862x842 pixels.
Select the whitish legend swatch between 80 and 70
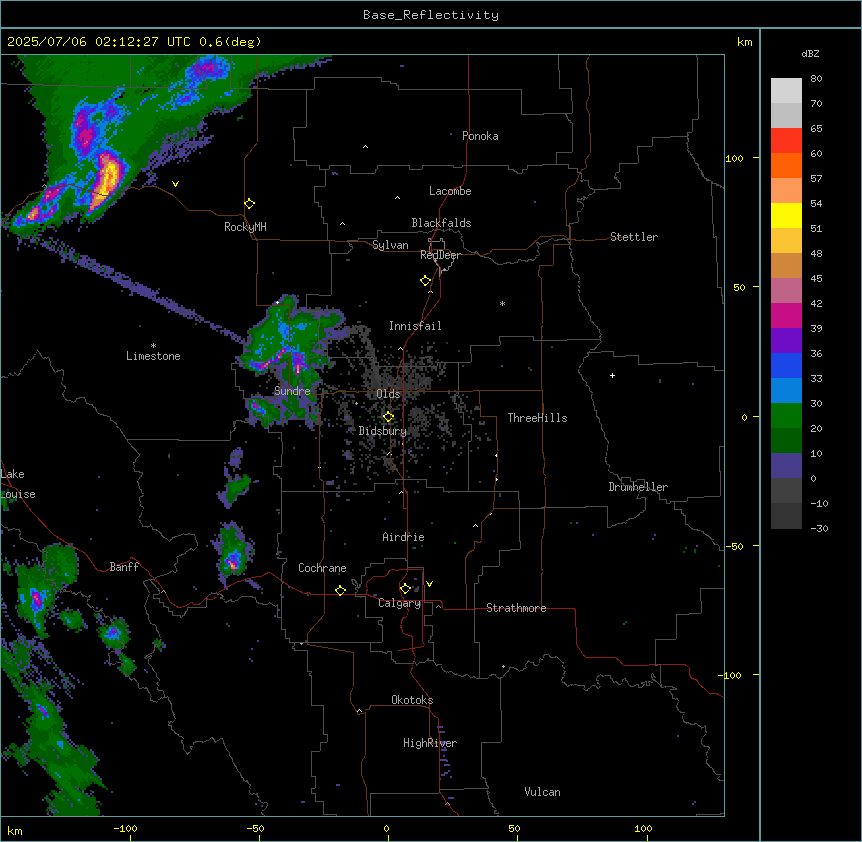tap(786, 91)
